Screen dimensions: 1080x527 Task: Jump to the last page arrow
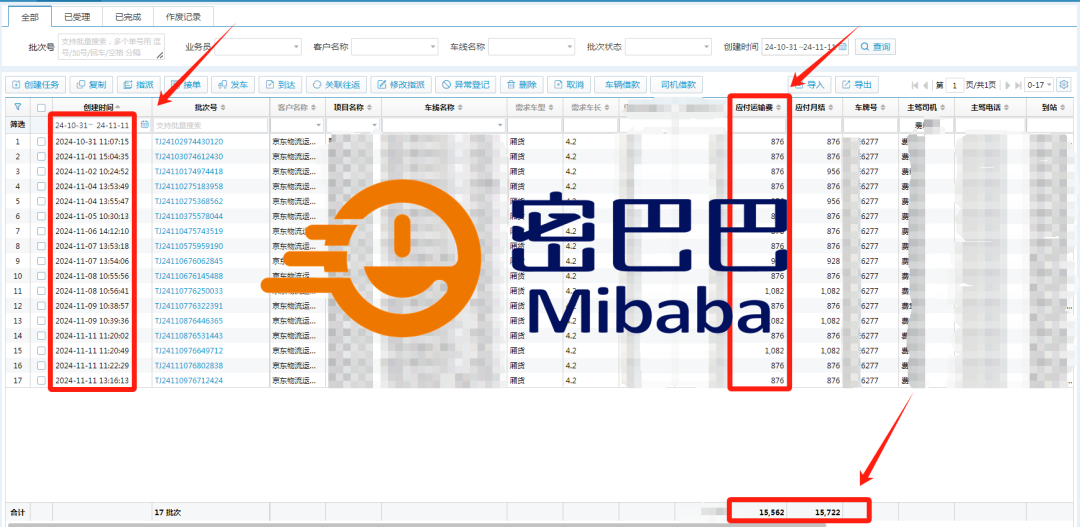coord(1017,85)
